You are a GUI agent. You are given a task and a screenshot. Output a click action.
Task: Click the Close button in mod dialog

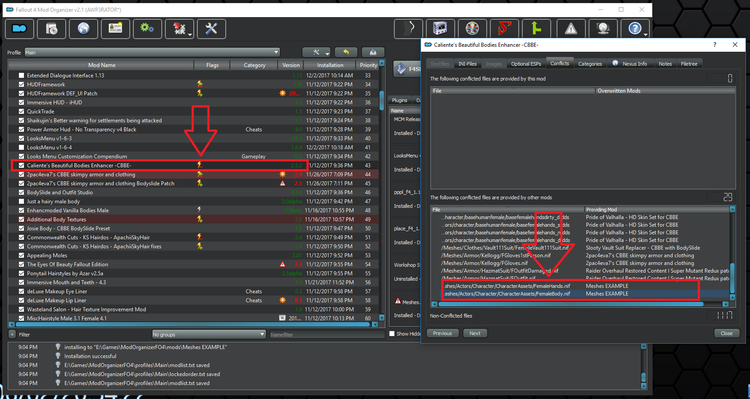point(726,333)
